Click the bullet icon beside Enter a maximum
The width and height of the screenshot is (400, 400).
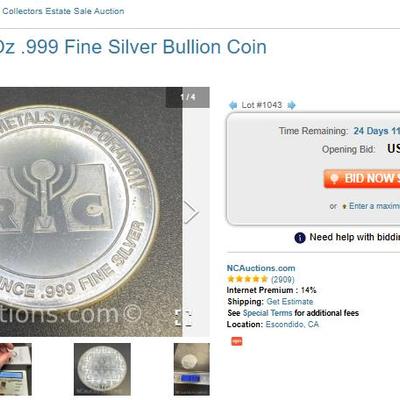[x=344, y=207]
